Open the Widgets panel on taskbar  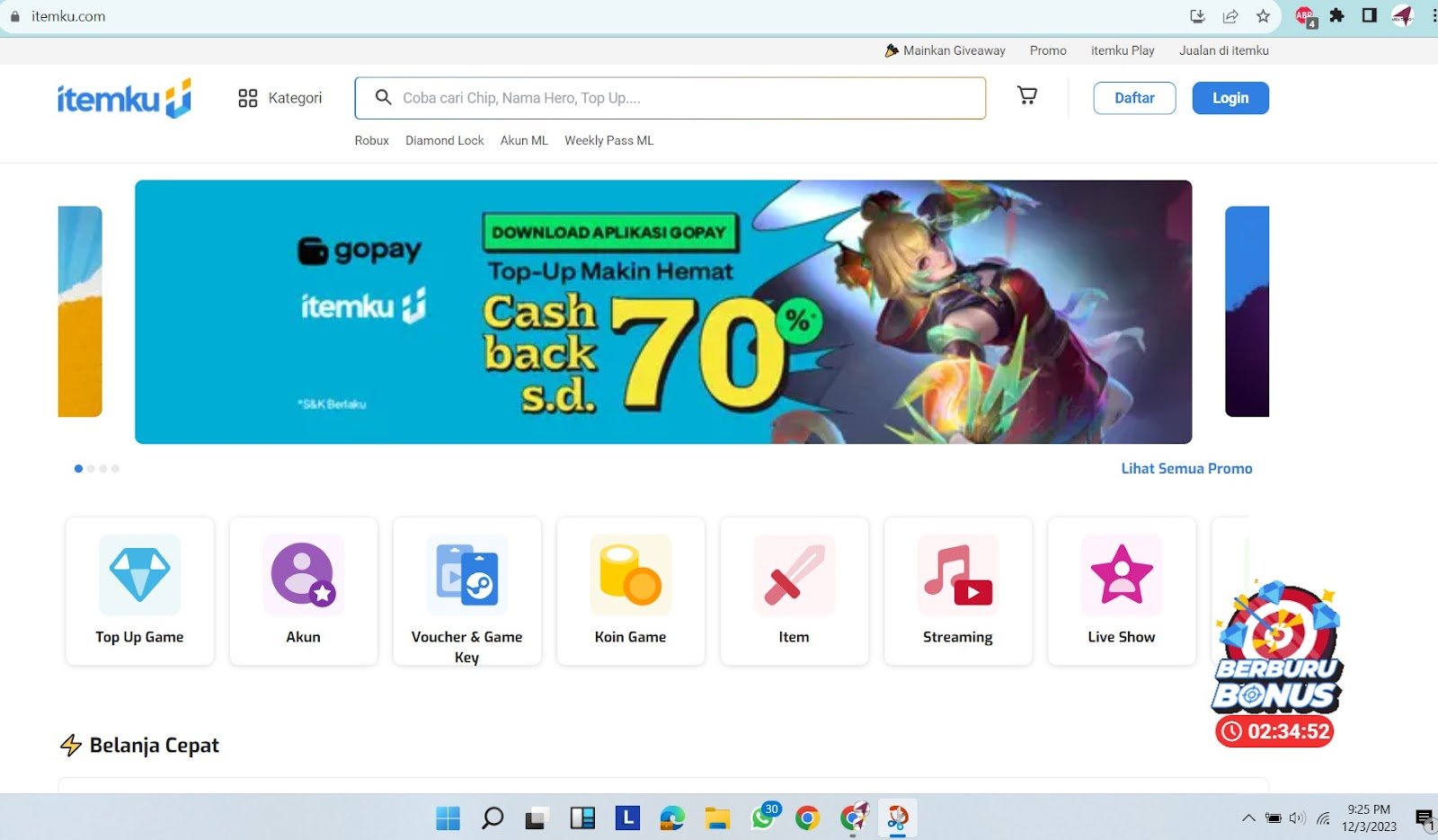[582, 818]
